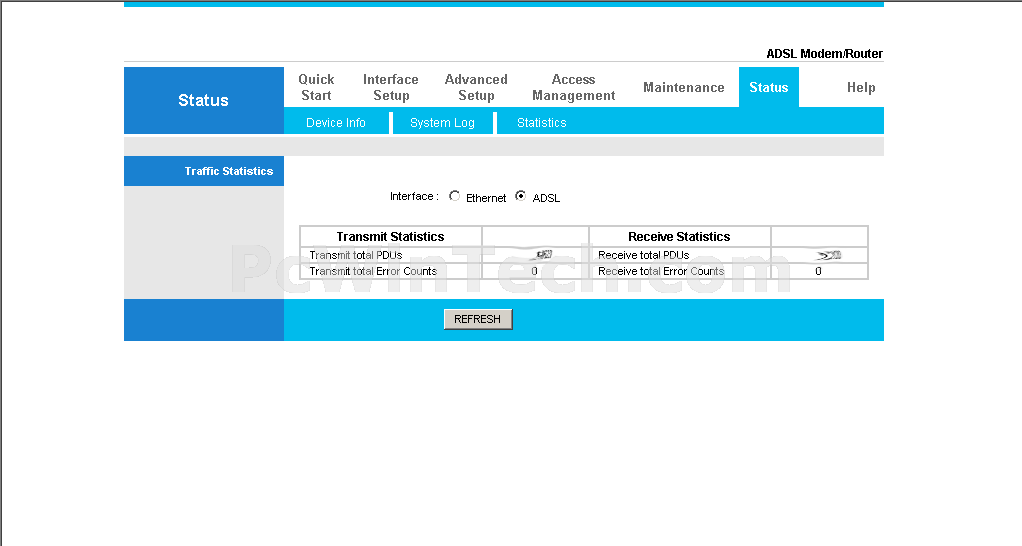
Task: Open the System Log submenu
Action: (442, 122)
